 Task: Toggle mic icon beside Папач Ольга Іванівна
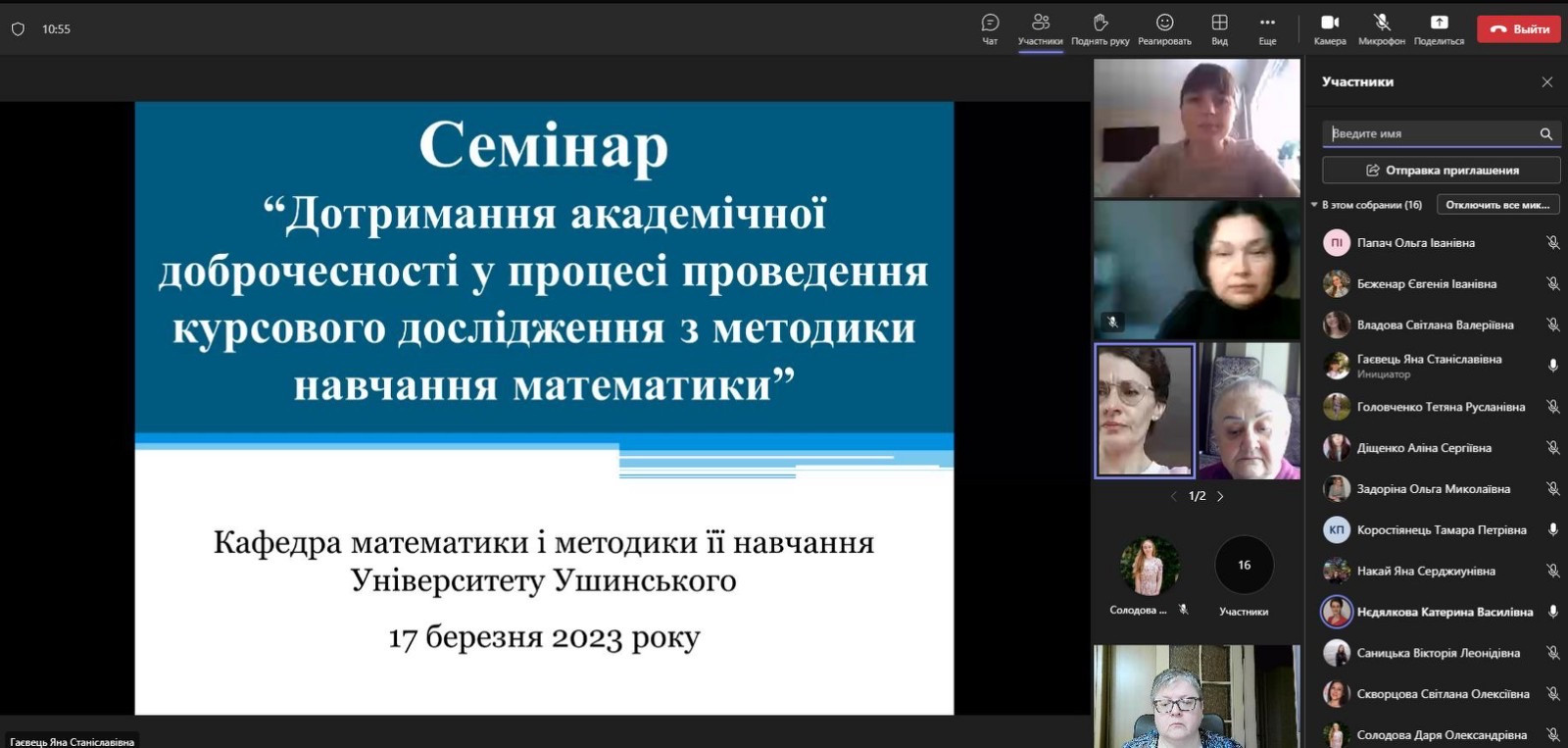point(1552,243)
